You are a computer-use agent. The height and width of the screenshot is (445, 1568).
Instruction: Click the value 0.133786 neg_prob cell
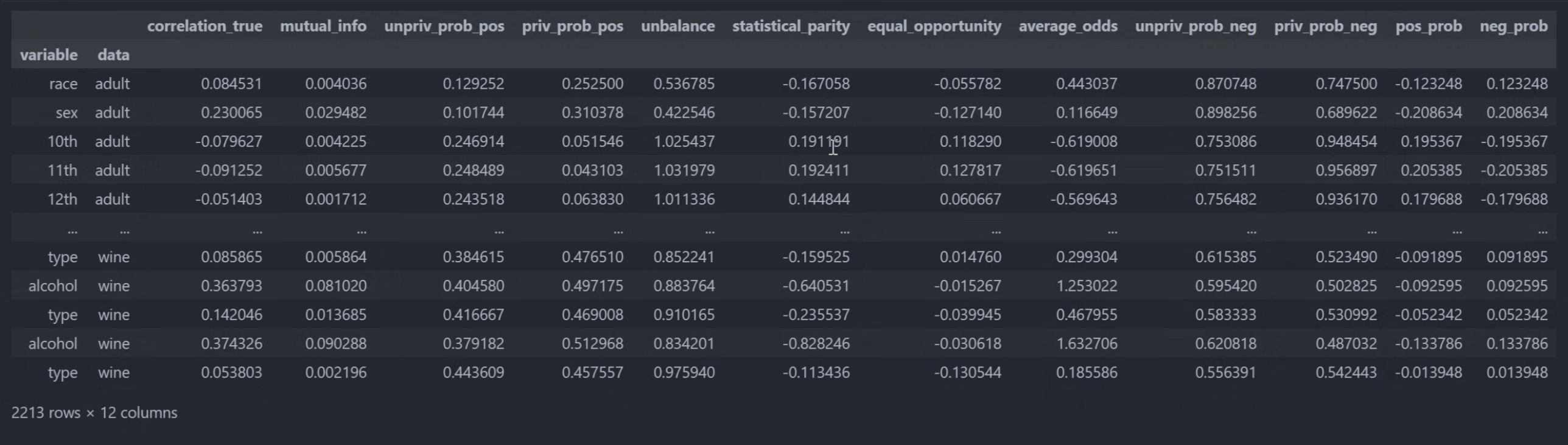1517,343
